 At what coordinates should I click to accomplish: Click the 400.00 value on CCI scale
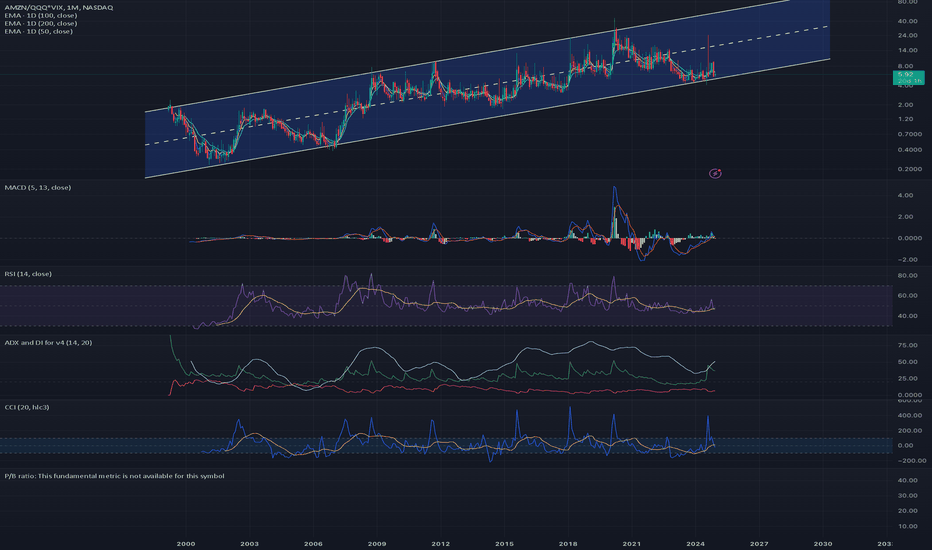pyautogui.click(x=909, y=415)
